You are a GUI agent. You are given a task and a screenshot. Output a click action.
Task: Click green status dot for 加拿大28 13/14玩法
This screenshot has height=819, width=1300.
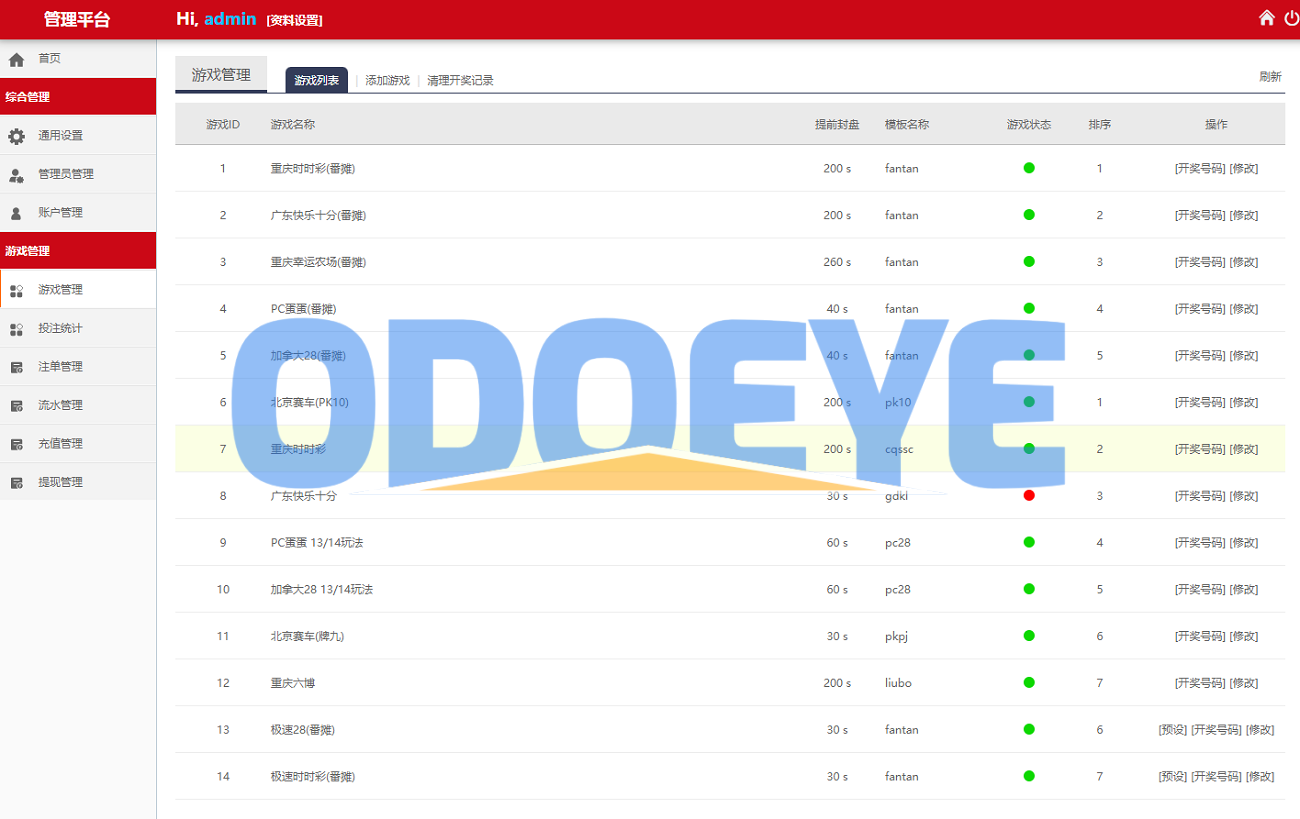[1029, 589]
